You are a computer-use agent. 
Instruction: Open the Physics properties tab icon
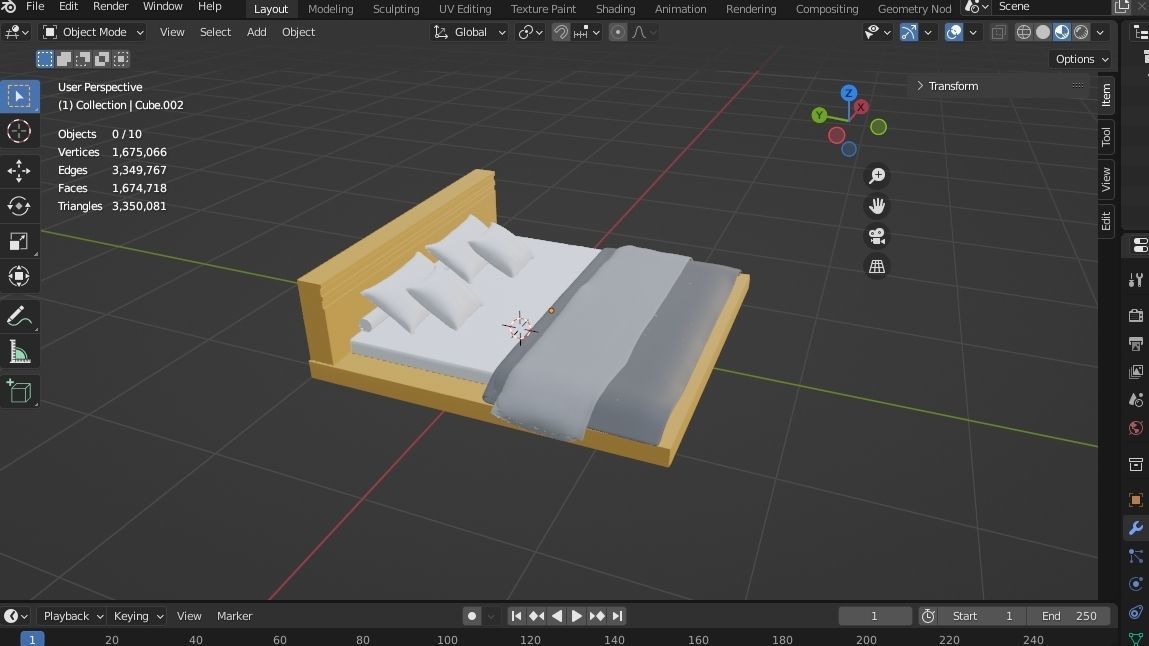pos(1136,584)
